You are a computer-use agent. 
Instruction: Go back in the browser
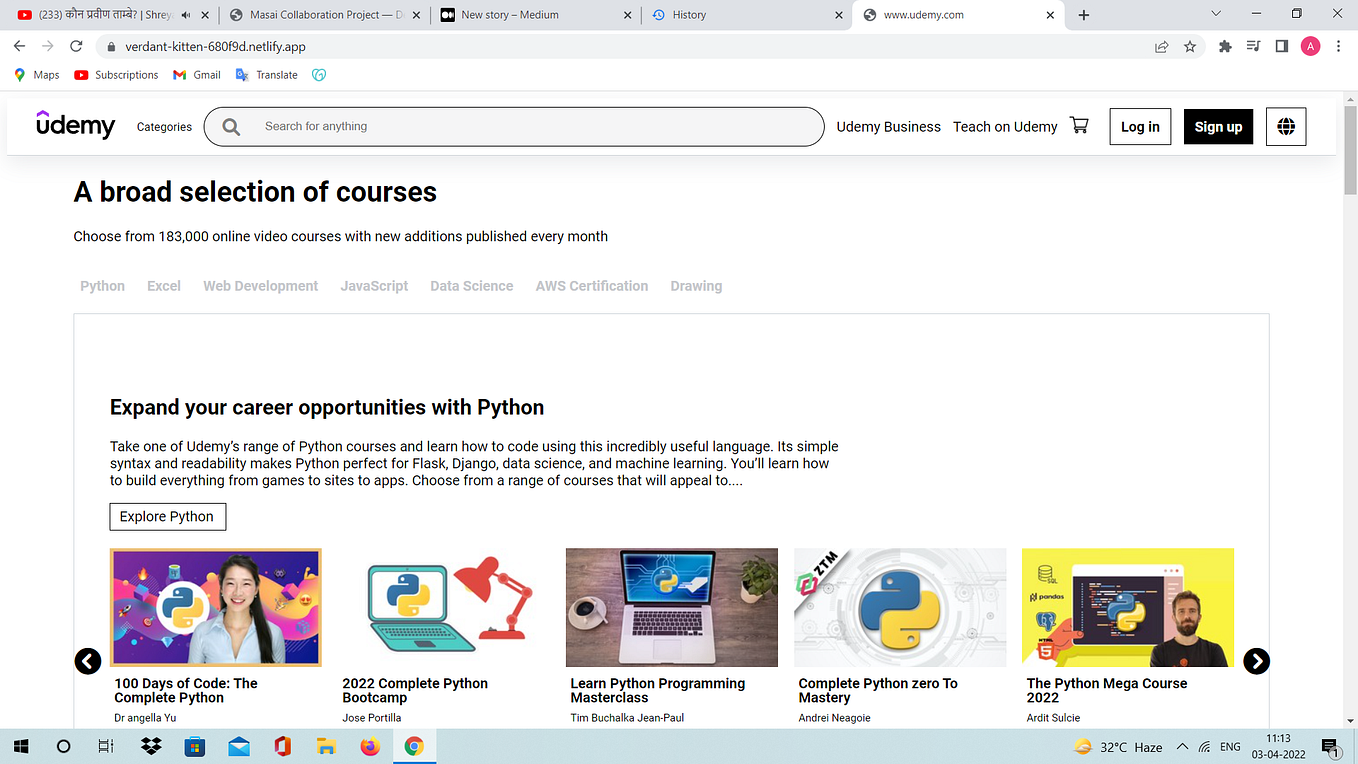19,46
